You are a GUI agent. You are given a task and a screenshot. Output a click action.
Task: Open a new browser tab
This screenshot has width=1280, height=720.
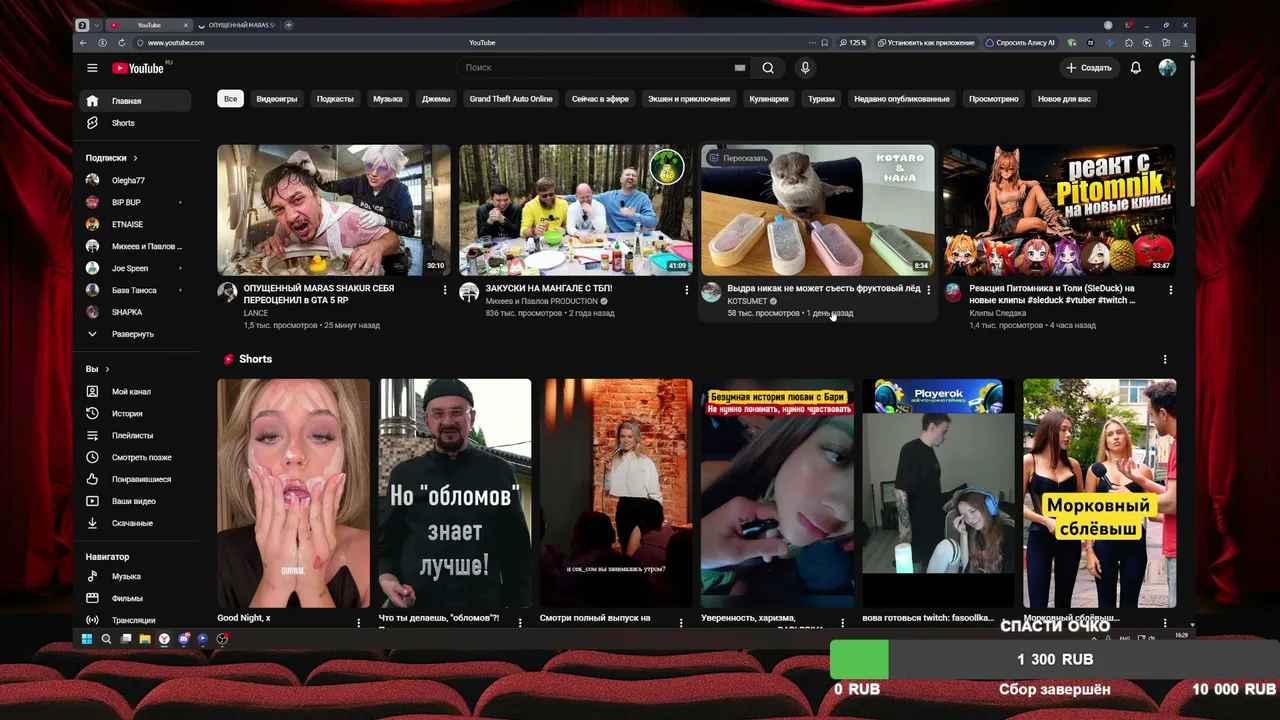pos(289,25)
